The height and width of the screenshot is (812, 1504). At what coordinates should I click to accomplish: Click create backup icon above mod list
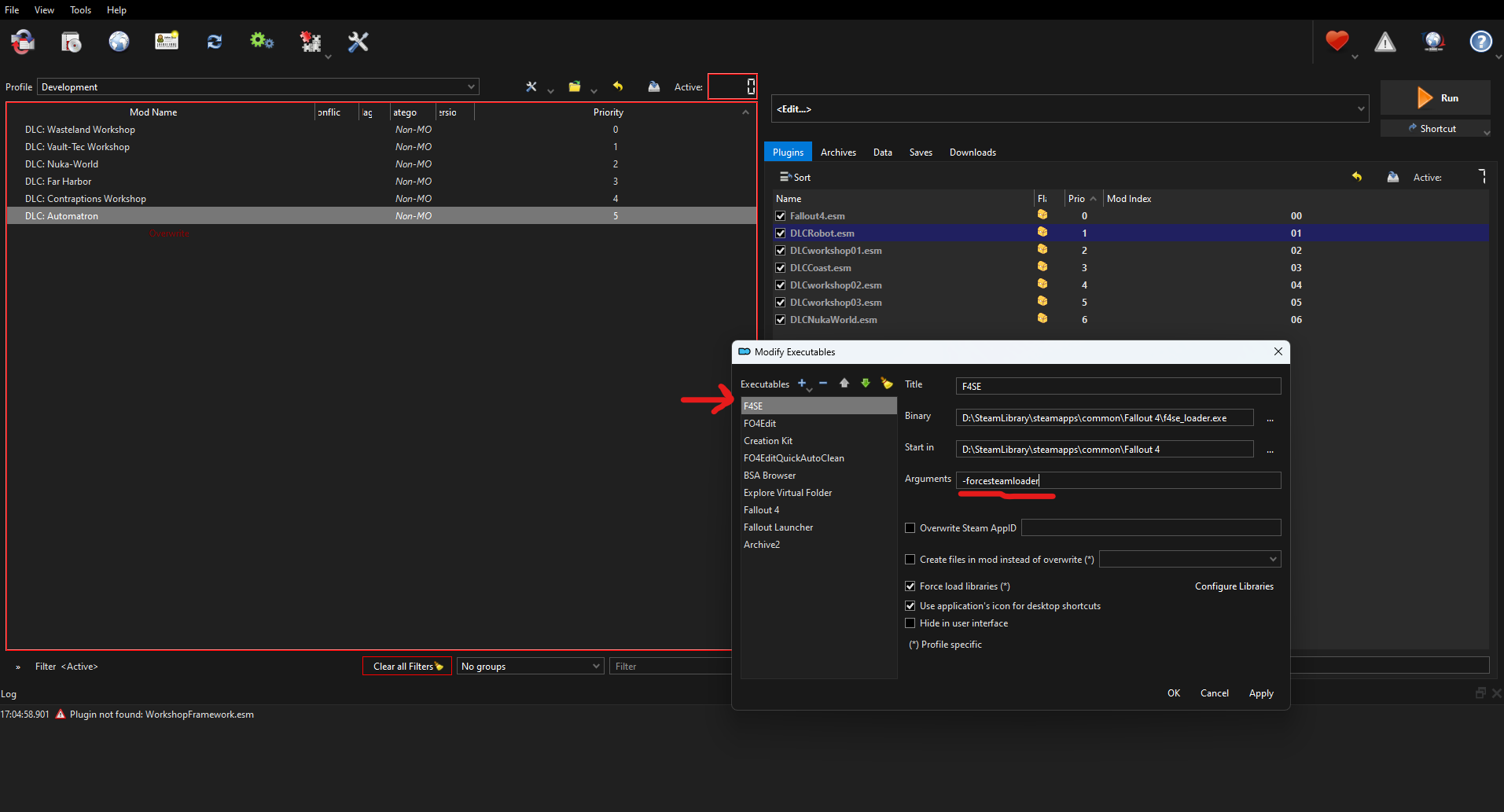(x=653, y=86)
